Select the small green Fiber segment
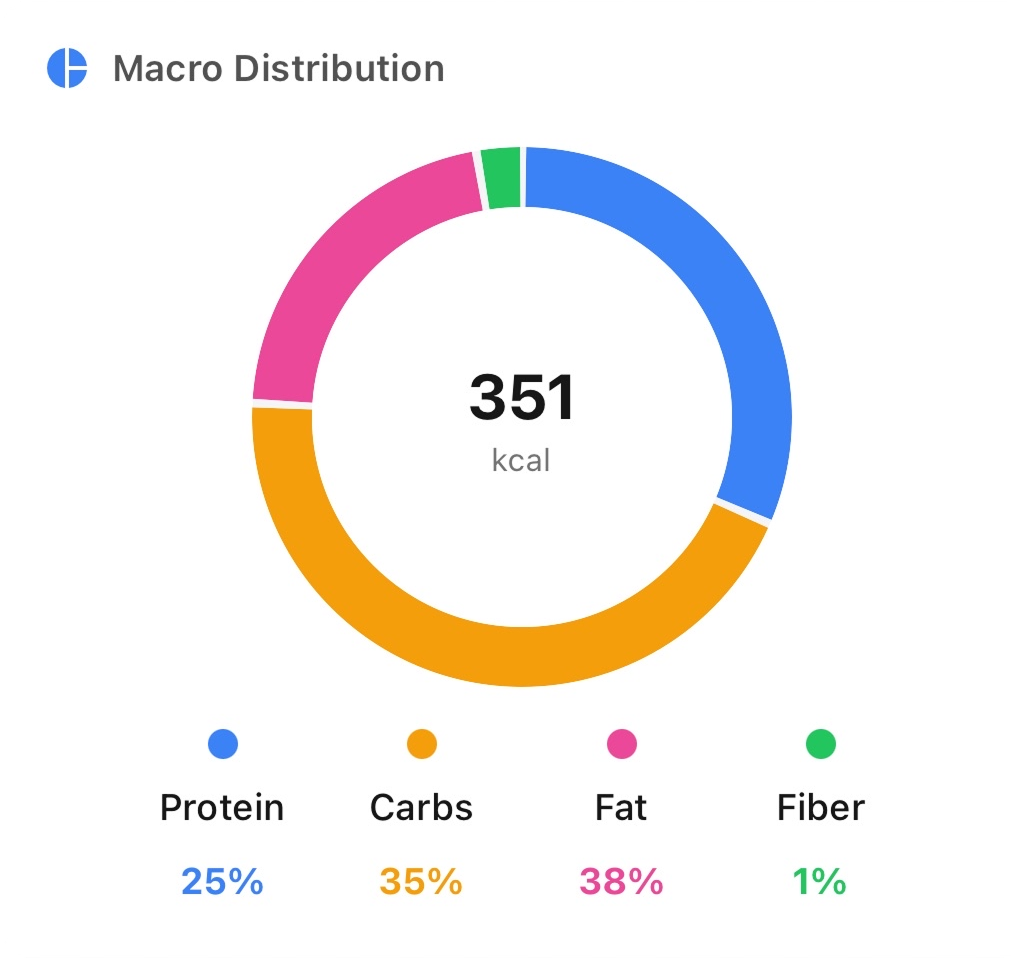The width and height of the screenshot is (1029, 958). pos(501,178)
